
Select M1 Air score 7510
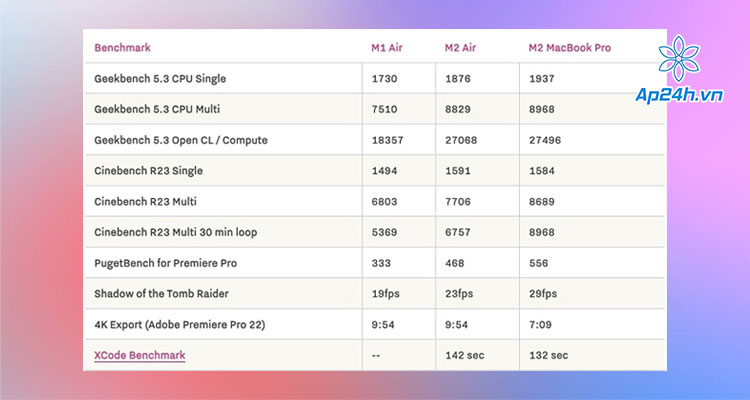pyautogui.click(x=385, y=109)
